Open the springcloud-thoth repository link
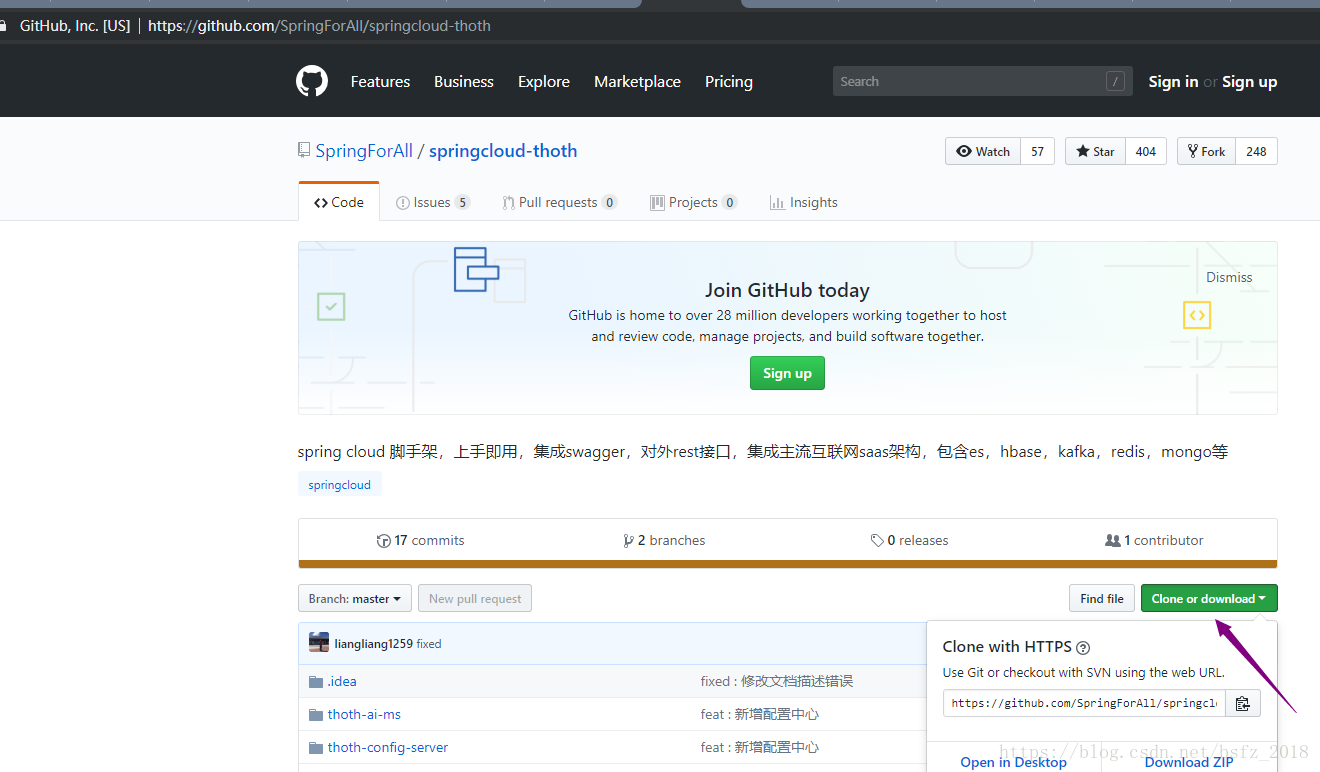Image resolution: width=1320 pixels, height=772 pixels. pos(503,151)
